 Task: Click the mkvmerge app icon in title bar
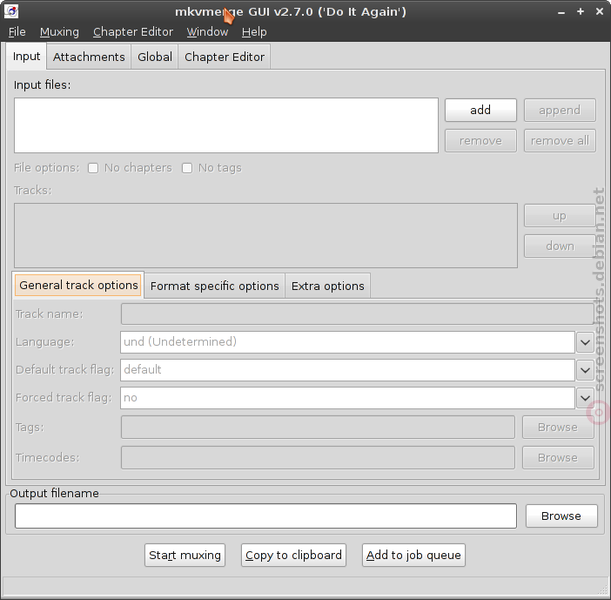(11, 11)
